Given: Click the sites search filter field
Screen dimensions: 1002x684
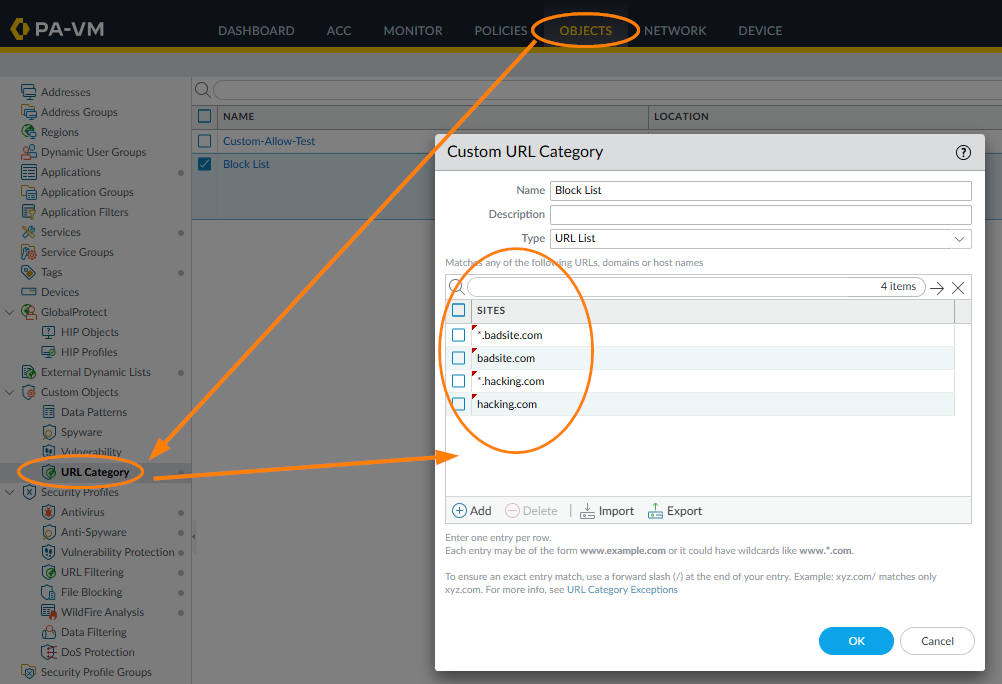Looking at the screenshot, I should click(x=696, y=286).
